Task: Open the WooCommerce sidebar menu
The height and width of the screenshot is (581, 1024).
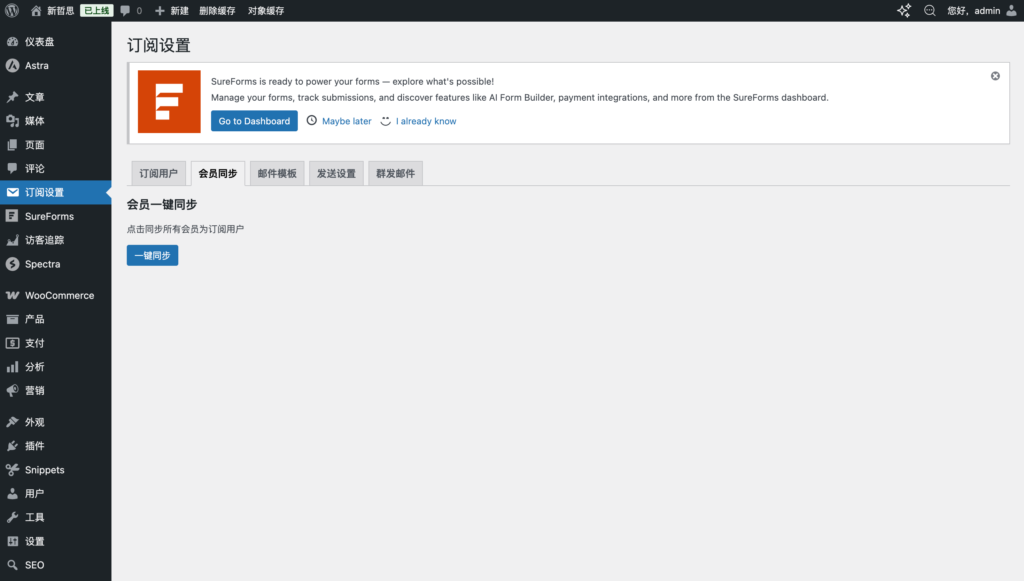Action: (x=59, y=296)
